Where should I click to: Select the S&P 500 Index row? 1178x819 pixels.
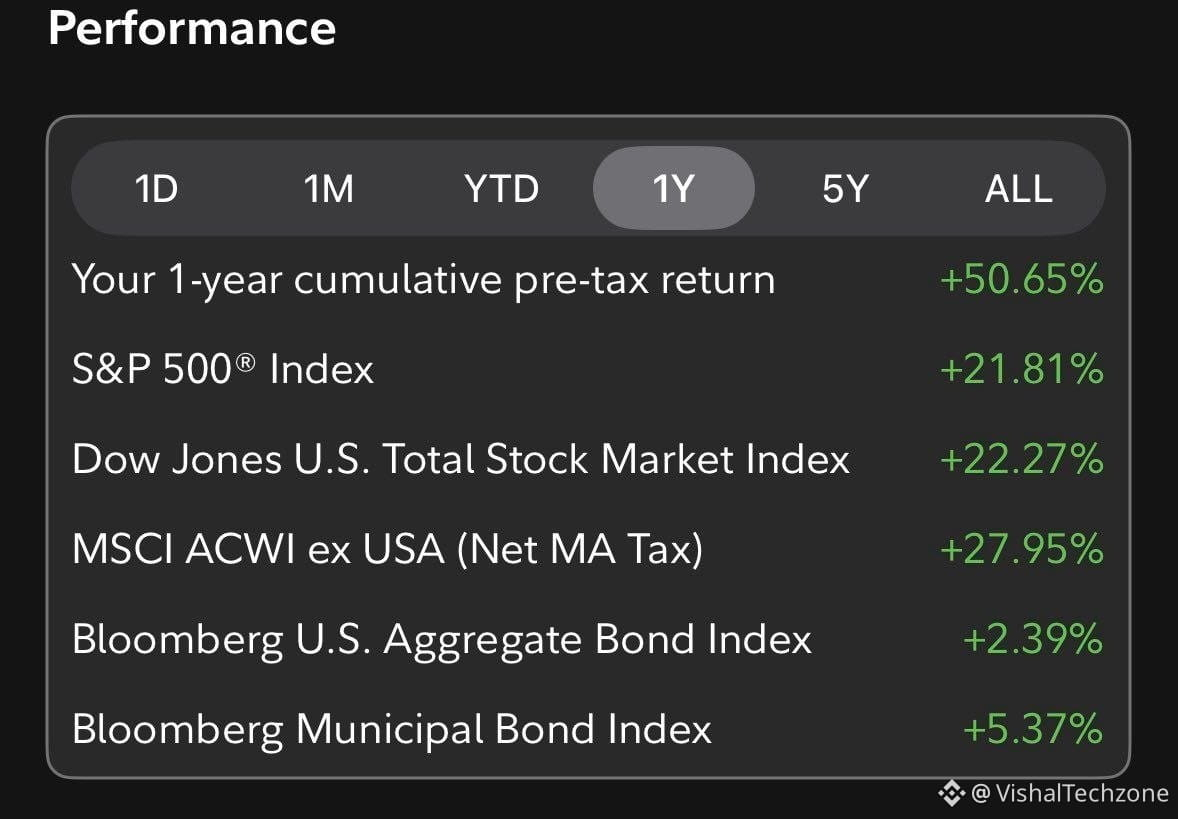click(x=587, y=369)
